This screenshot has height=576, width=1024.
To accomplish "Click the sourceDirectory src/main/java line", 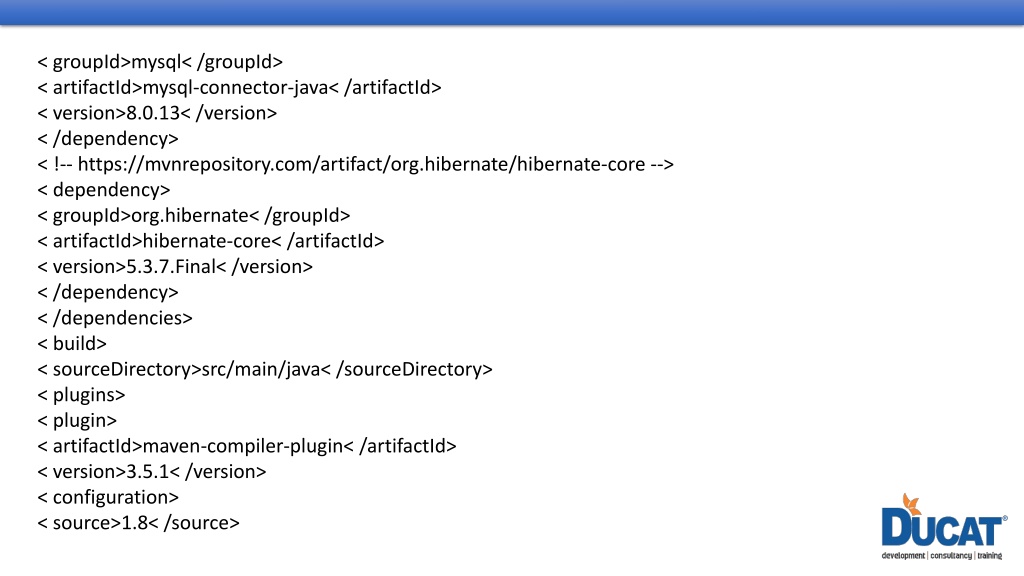I will pyautogui.click(x=264, y=369).
